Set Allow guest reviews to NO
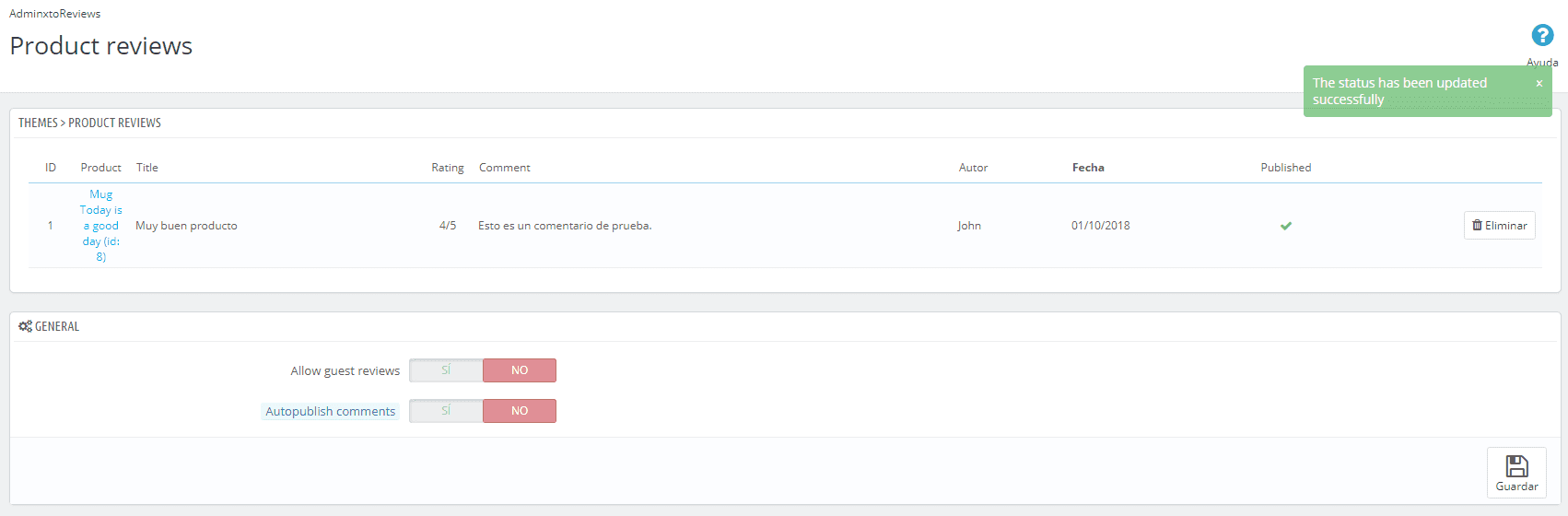The height and width of the screenshot is (516, 1568). coord(520,370)
